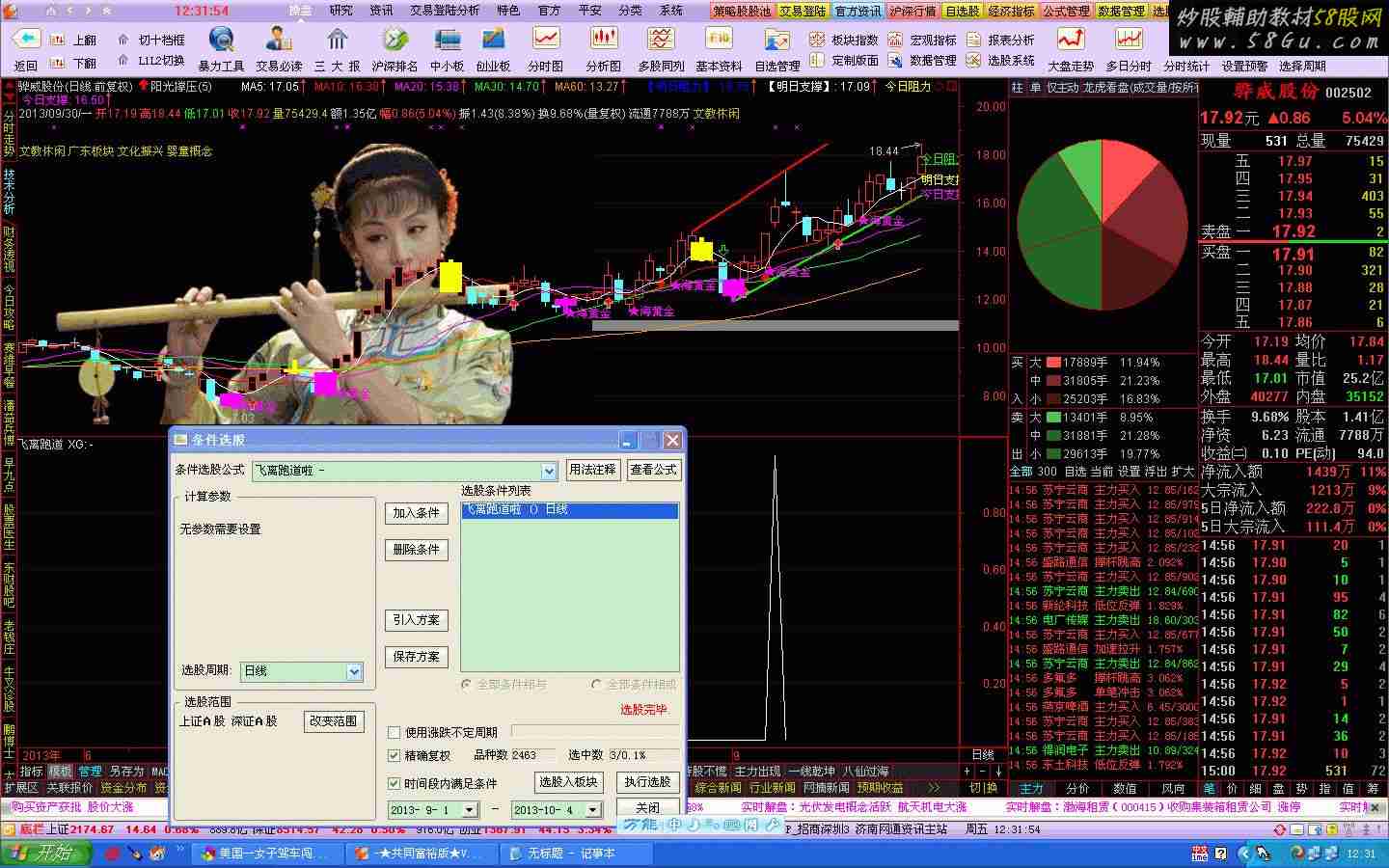This screenshot has height=868, width=1389.
Task: Open the 特色 menu
Action: 508,11
